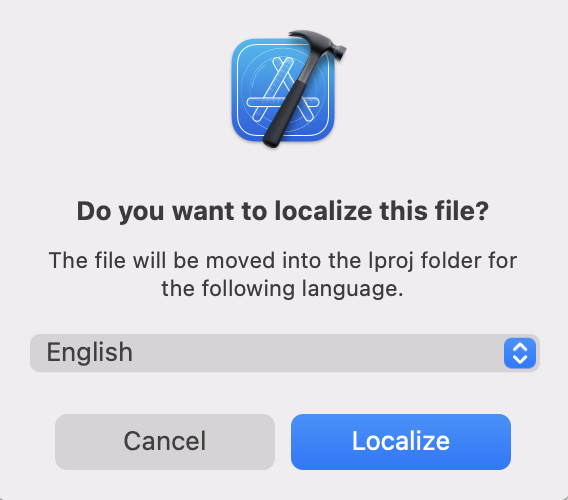Expand language list via blue arrows

tap(519, 353)
